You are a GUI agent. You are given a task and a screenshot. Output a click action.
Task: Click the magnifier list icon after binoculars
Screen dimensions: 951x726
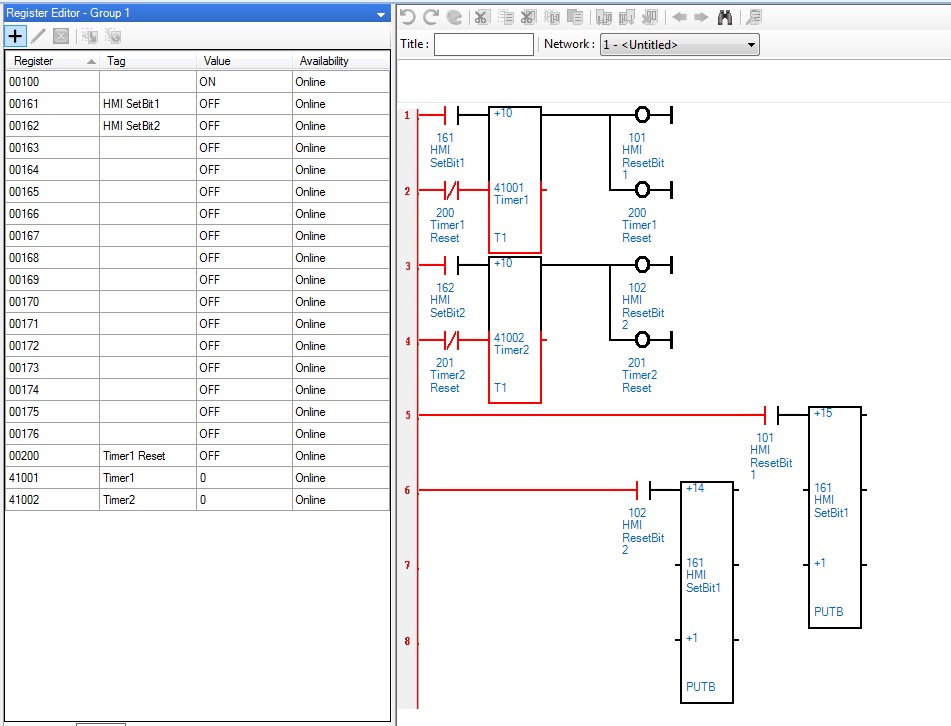(754, 17)
